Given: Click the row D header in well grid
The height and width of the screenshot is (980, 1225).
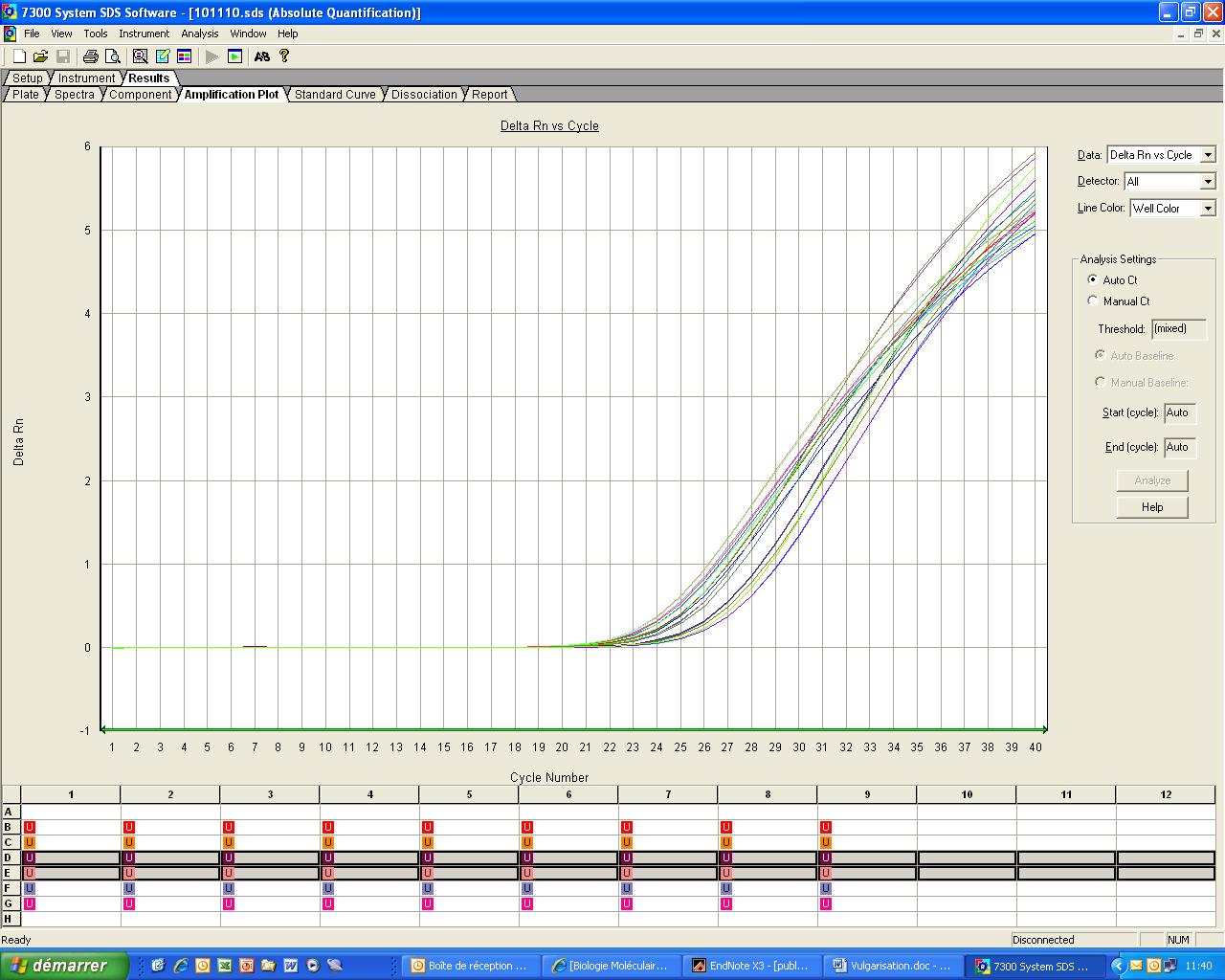Looking at the screenshot, I should [x=10, y=857].
